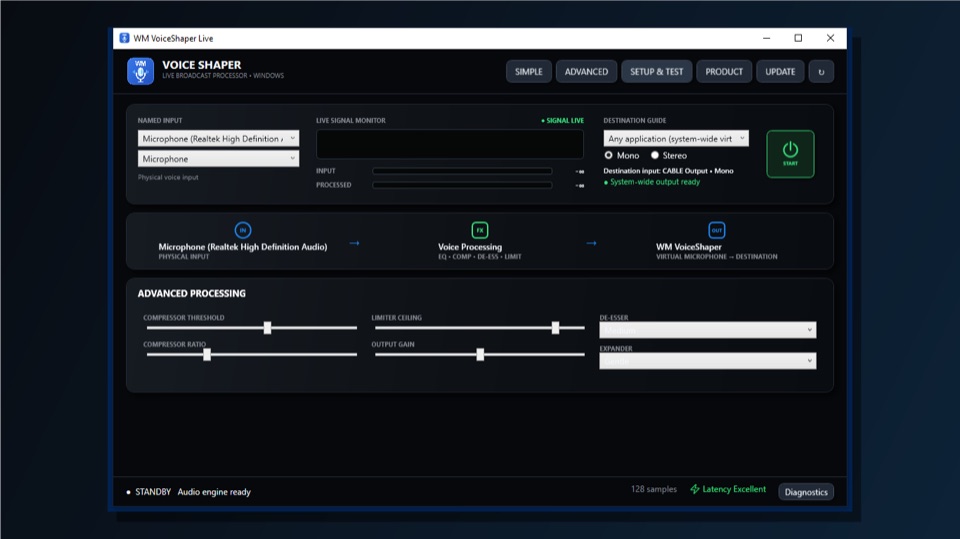Open the Update tab

(780, 72)
